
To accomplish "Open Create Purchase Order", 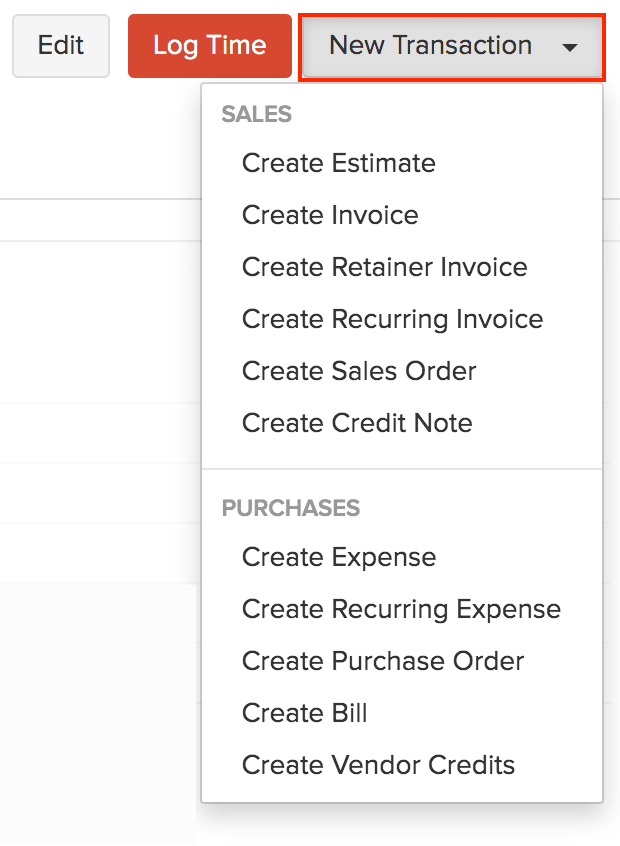I will coord(383,661).
